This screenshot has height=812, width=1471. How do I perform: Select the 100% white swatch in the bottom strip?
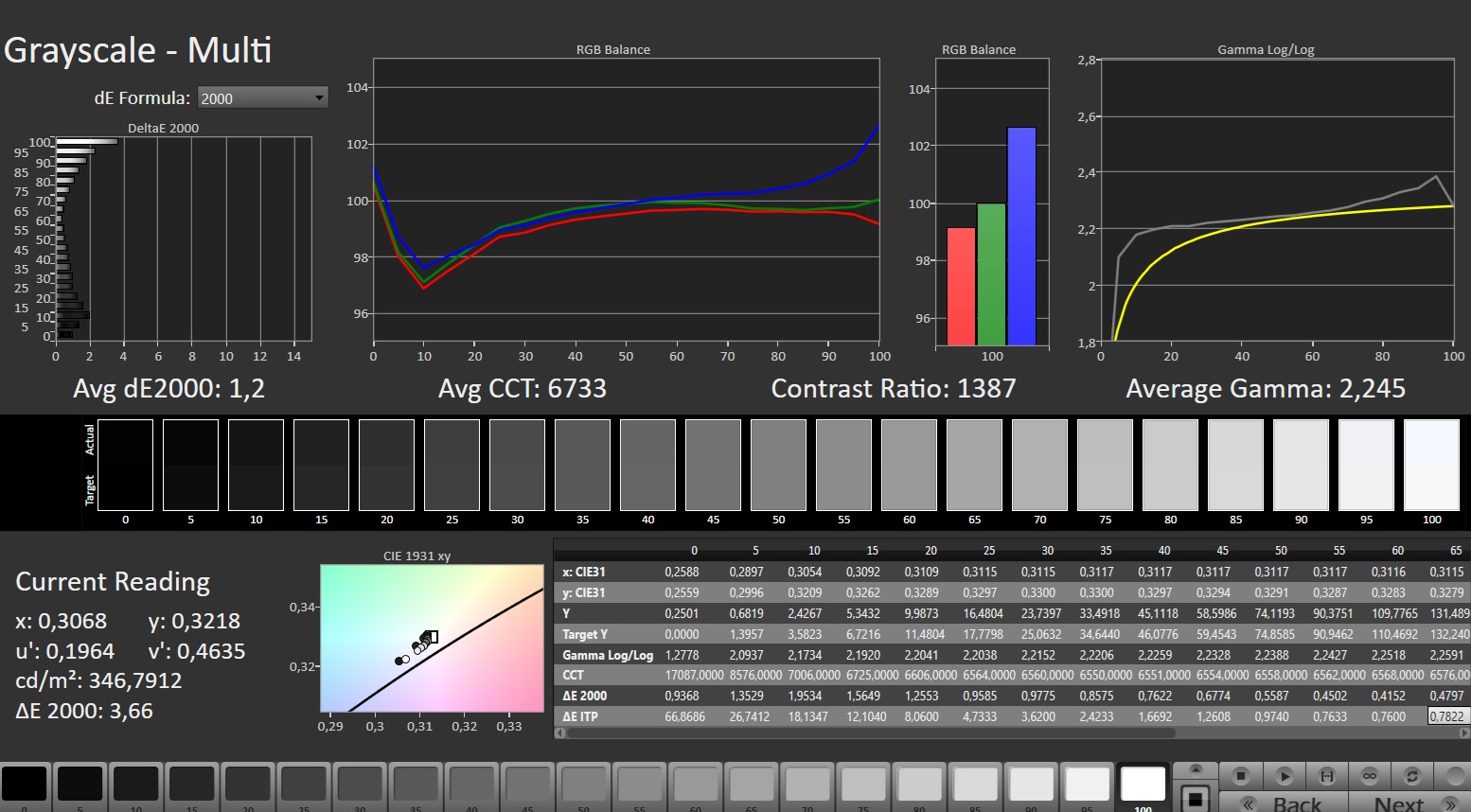tap(1143, 786)
